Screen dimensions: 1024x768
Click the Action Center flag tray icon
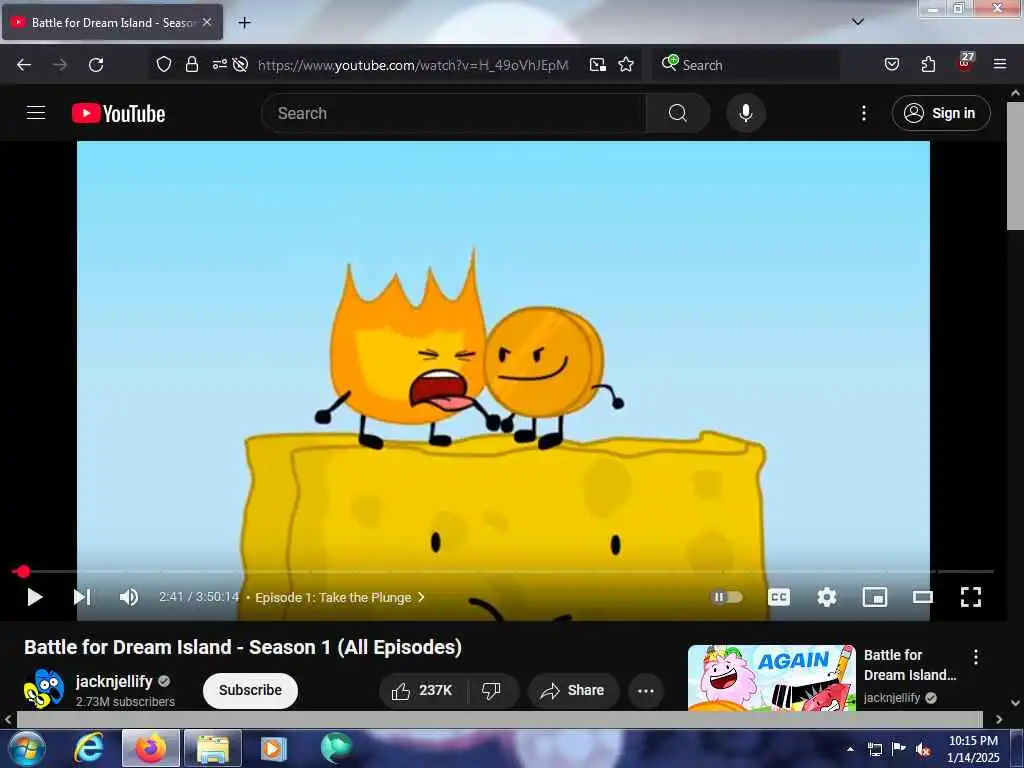click(899, 749)
